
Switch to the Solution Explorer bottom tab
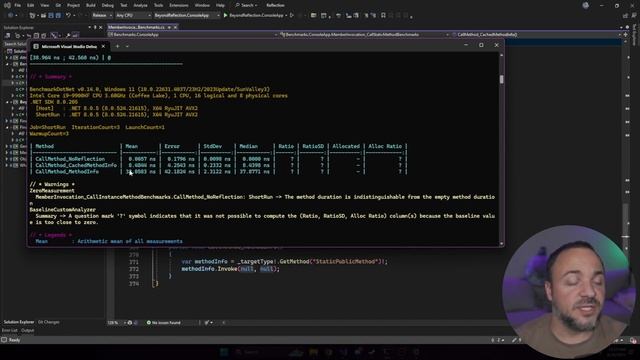pos(19,322)
